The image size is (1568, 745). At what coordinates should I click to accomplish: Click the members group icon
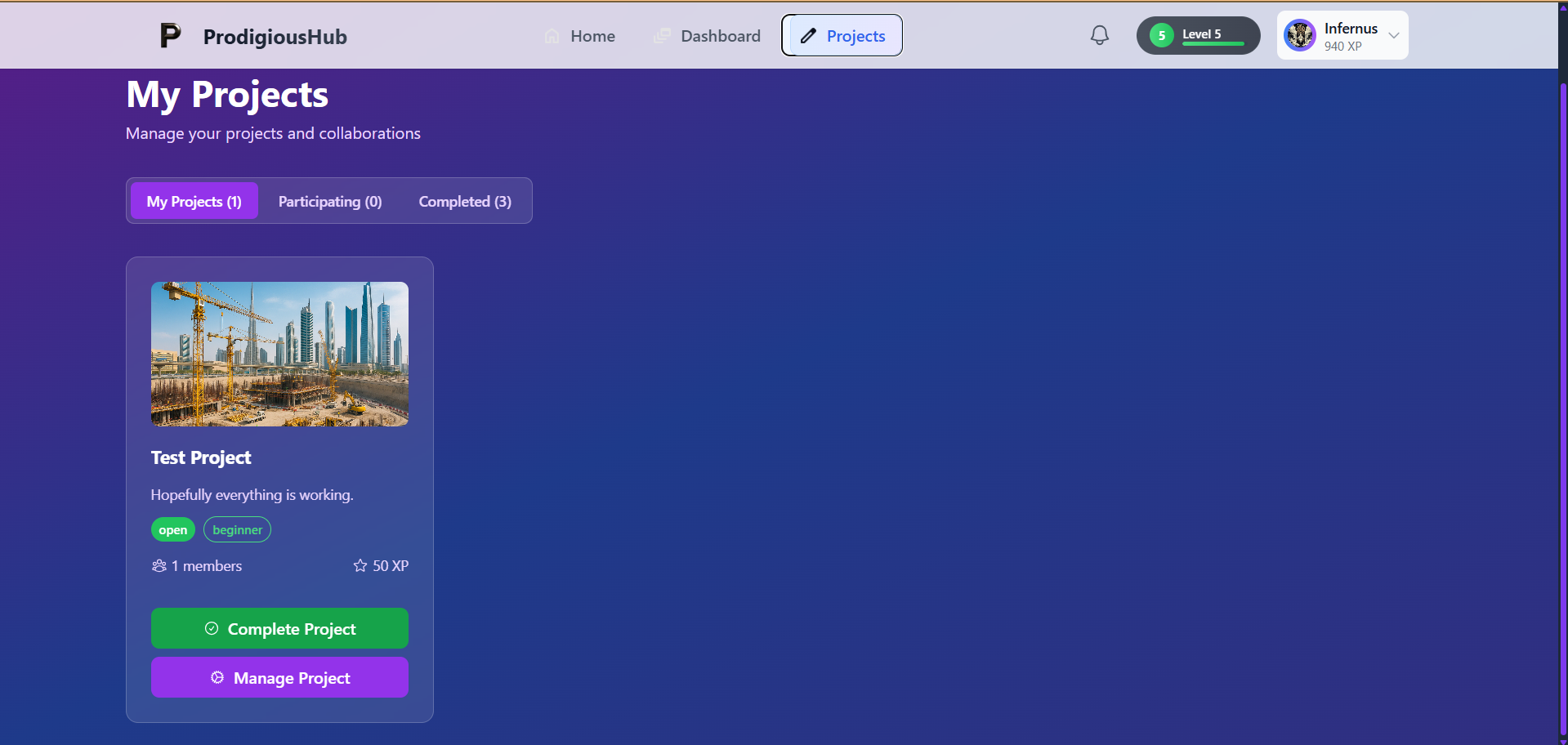(159, 565)
